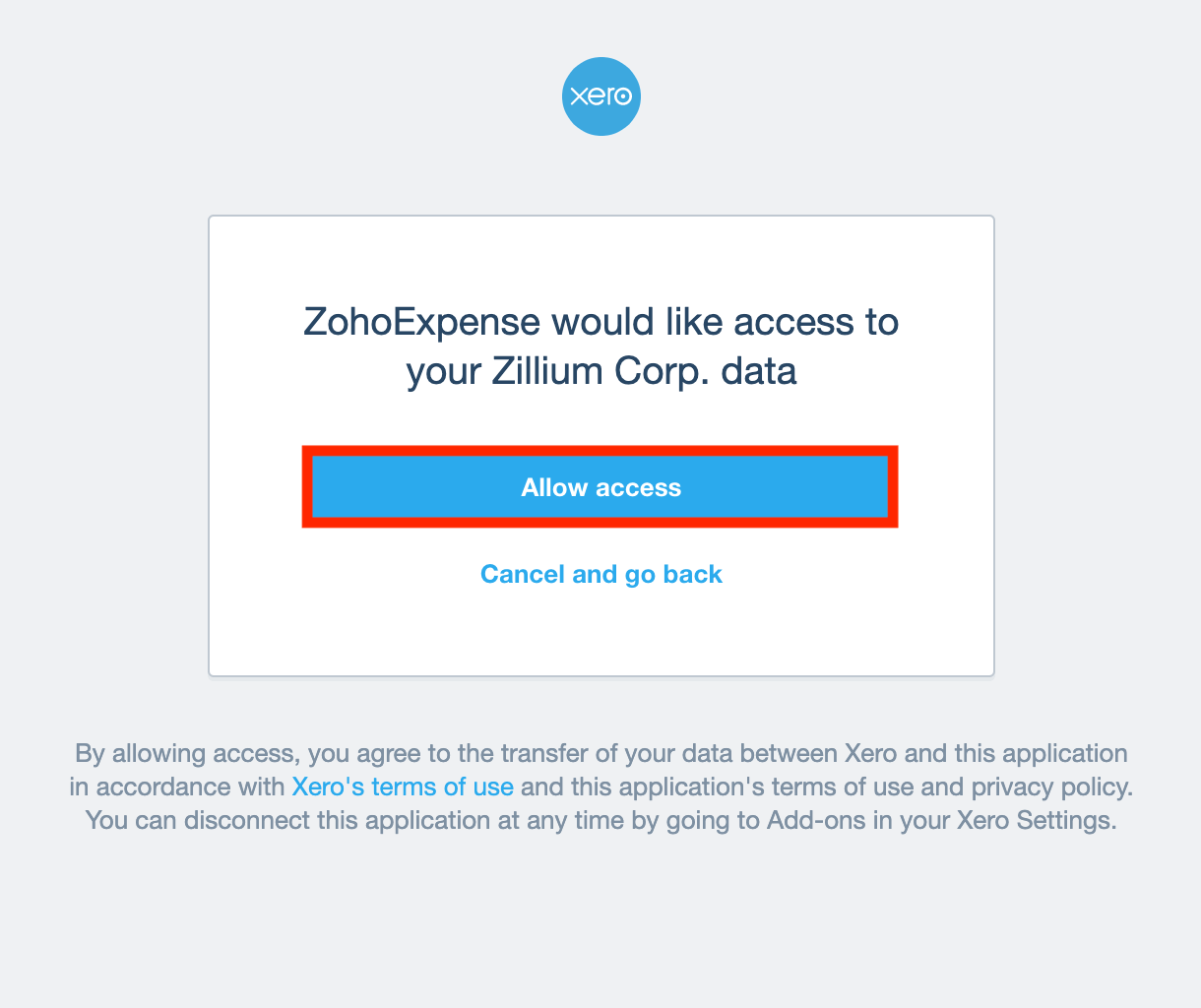The width and height of the screenshot is (1201, 1008).
Task: Grant ZohoExpense access to Zillium Corp. data
Action: (x=600, y=487)
